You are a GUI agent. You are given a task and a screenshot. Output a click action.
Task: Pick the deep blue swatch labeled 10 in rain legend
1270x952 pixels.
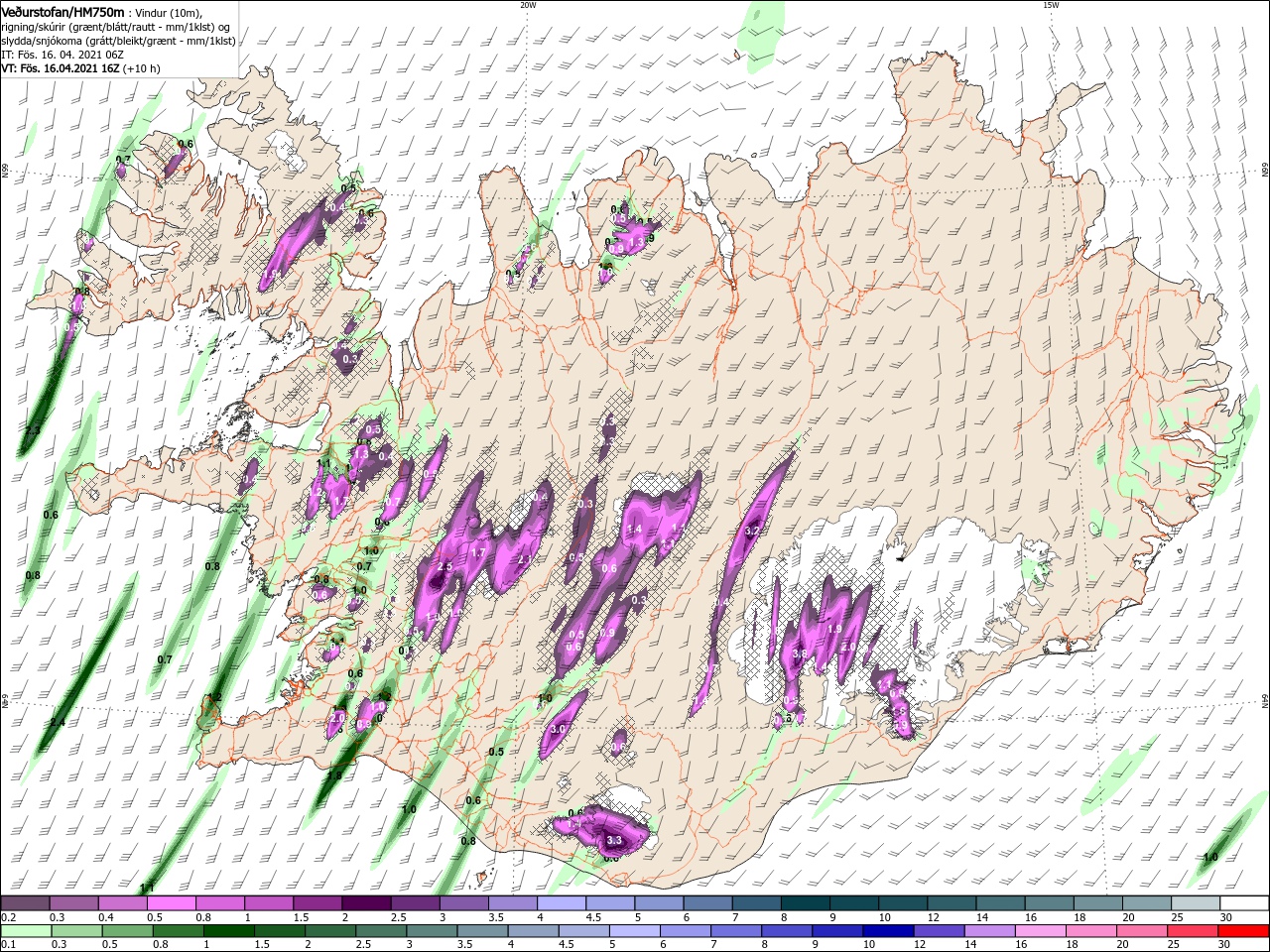[x=886, y=931]
